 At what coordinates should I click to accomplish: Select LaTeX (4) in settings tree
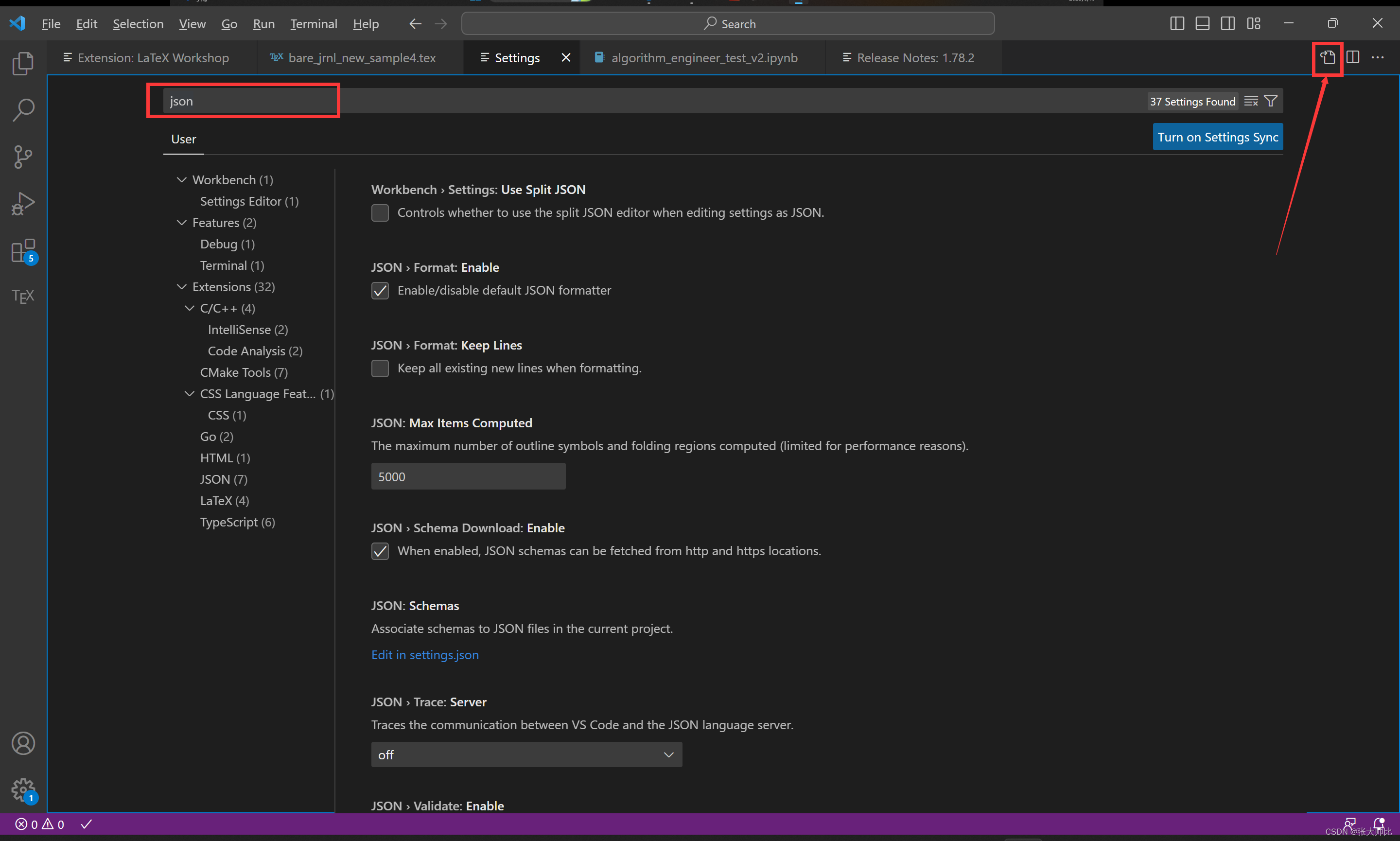(x=225, y=501)
